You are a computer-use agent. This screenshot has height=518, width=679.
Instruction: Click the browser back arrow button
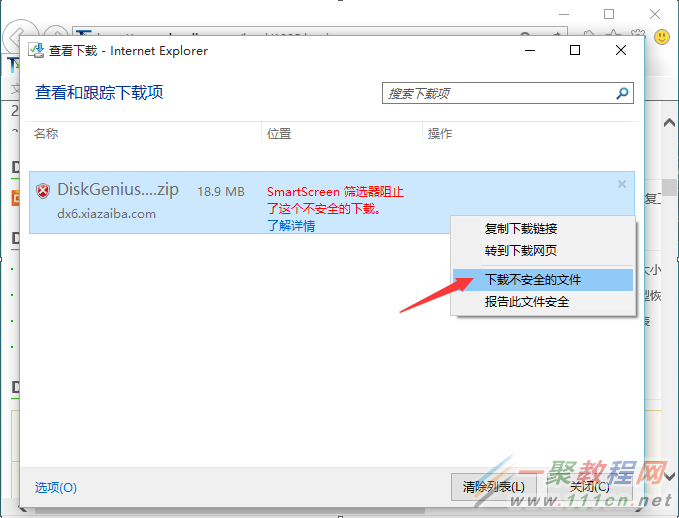tap(19, 33)
